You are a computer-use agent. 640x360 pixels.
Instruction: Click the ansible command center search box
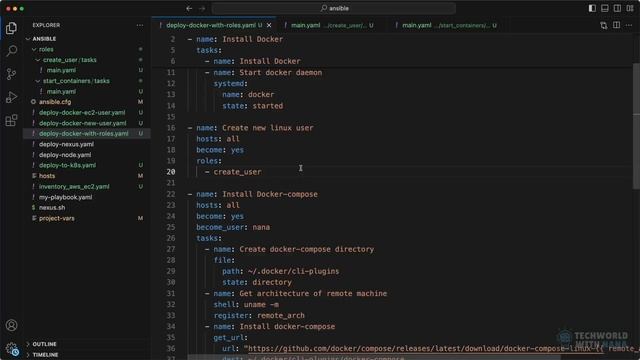(333, 8)
